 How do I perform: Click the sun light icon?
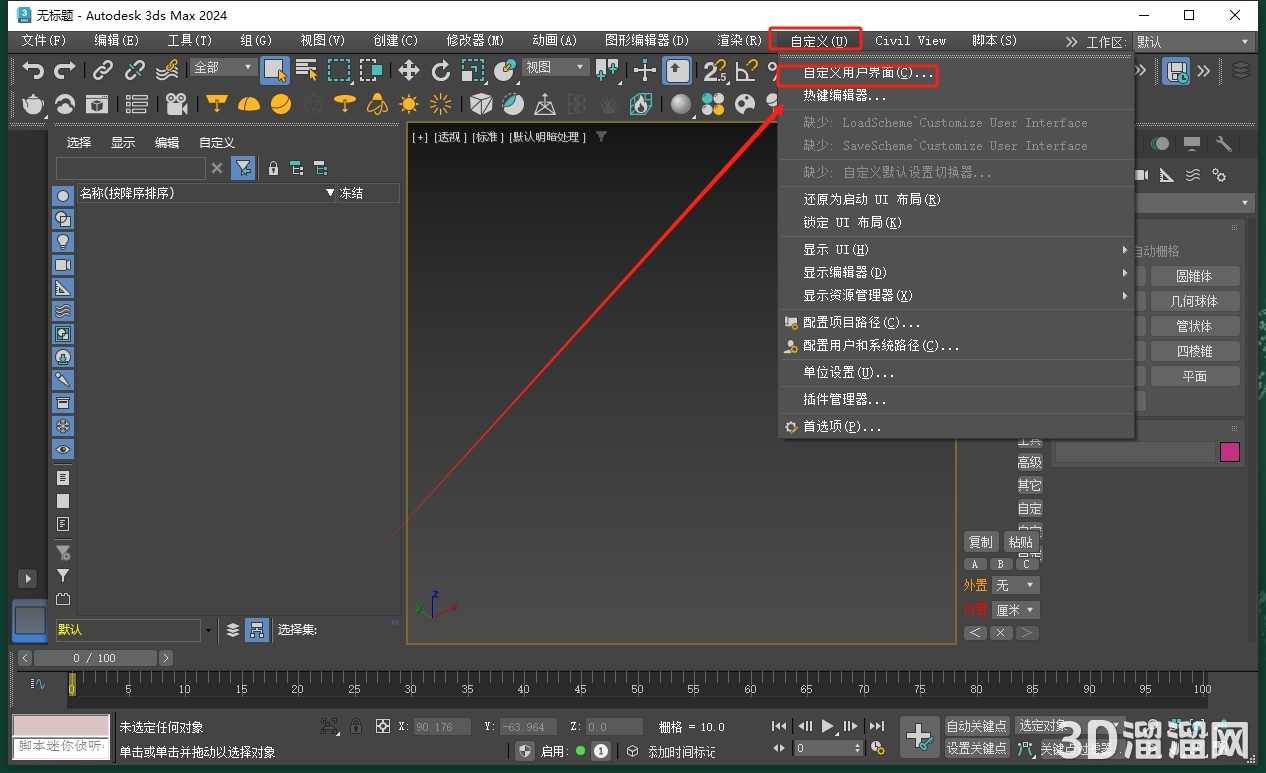point(409,104)
